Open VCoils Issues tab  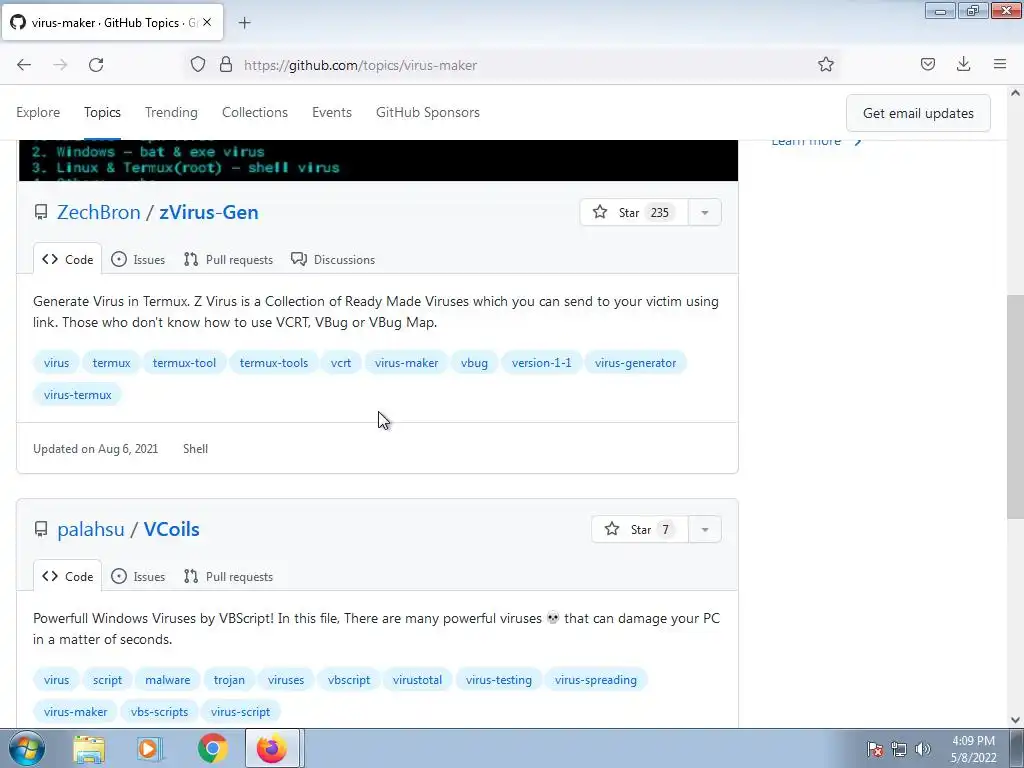click(138, 577)
